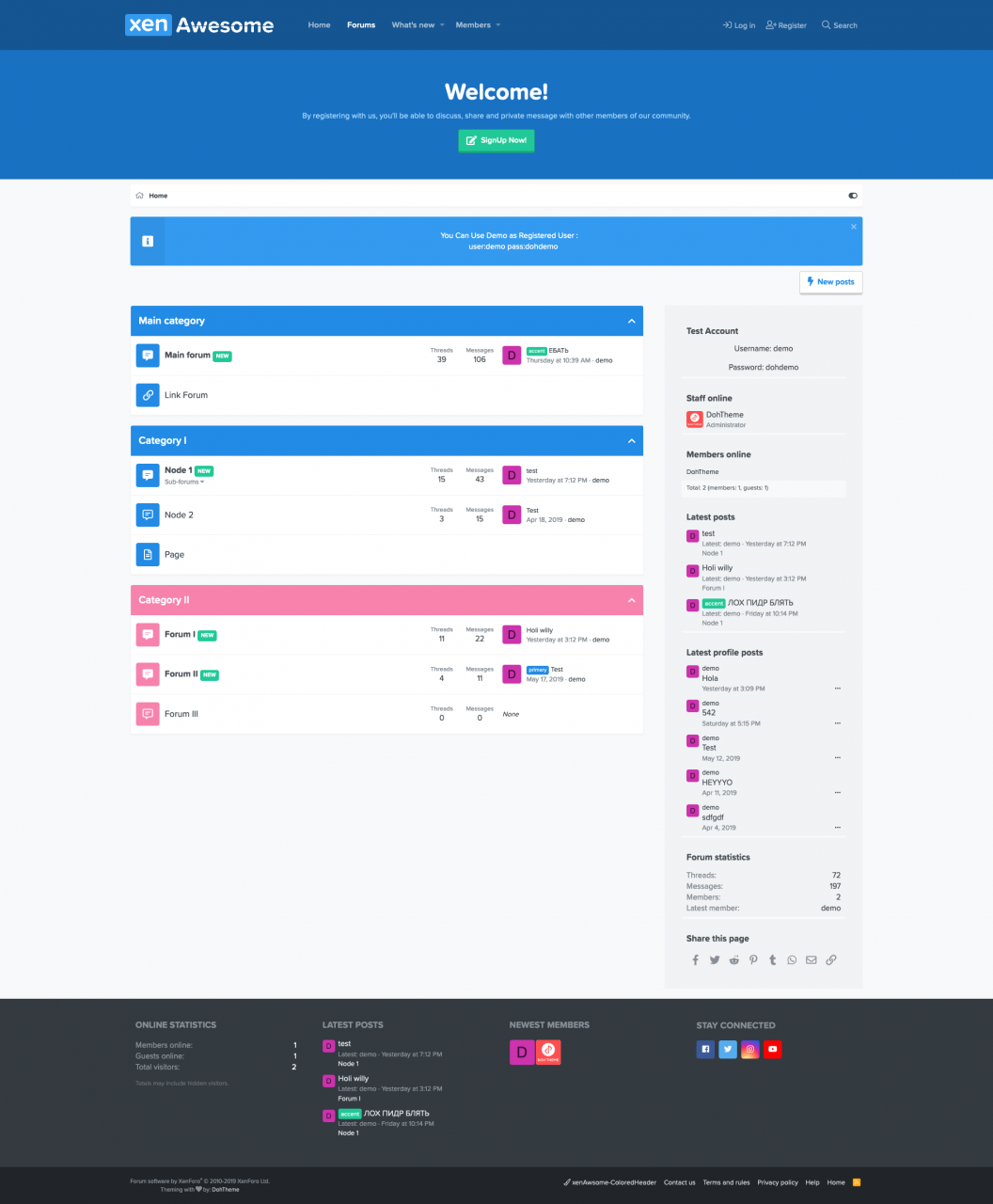This screenshot has width=993, height=1204.
Task: Share this page on Reddit
Action: [x=734, y=960]
